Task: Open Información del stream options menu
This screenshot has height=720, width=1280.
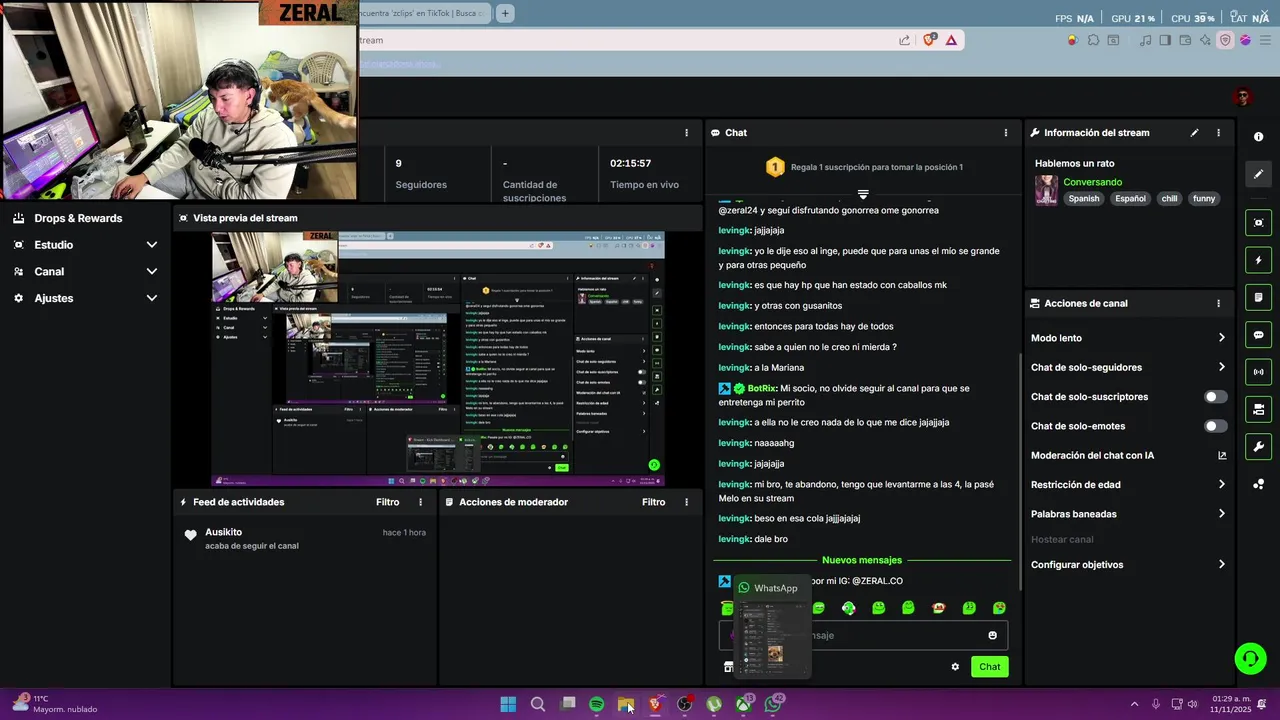Action: coord(1218,133)
